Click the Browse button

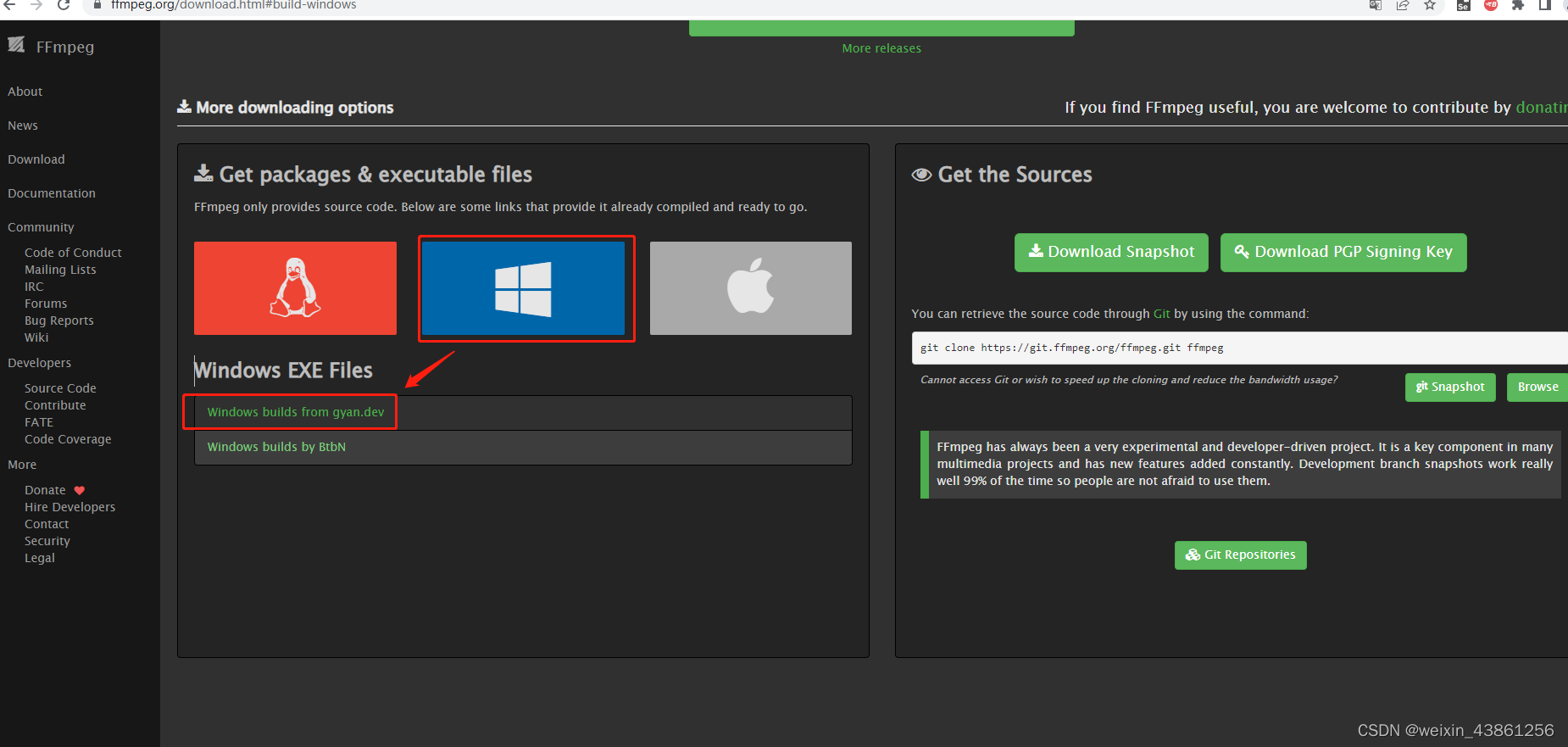pos(1537,387)
